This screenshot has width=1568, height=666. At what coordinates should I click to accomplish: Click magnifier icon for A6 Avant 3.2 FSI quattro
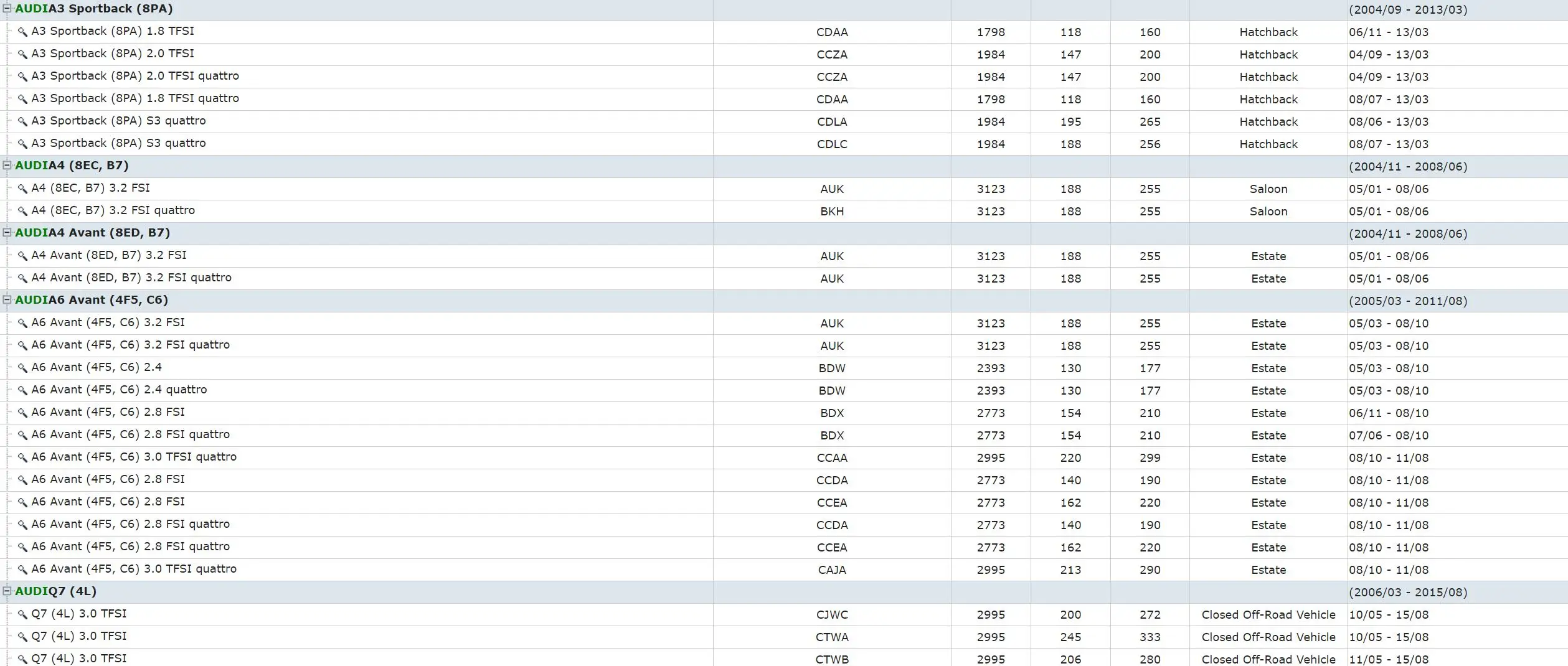click(x=22, y=345)
